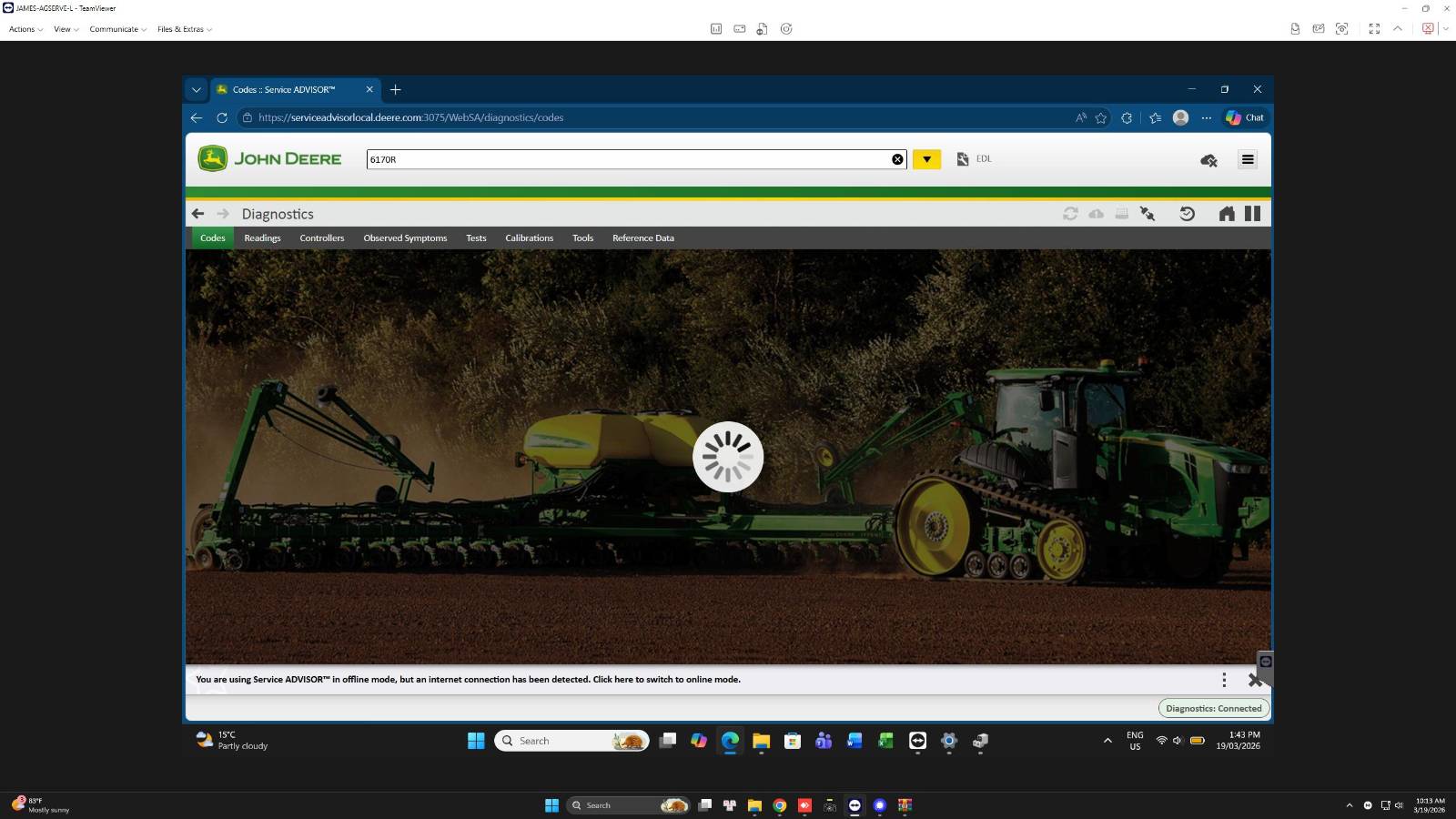The height and width of the screenshot is (819, 1456).
Task: Open the session History icon
Action: point(1188,213)
